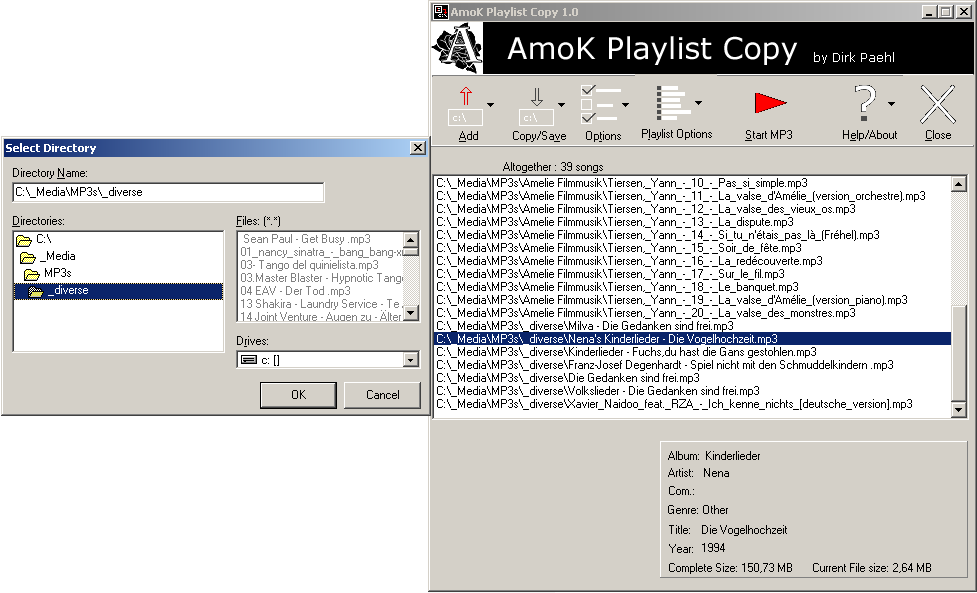Image resolution: width=977 pixels, height=593 pixels.
Task: Select 'Nena's Kinderlieder - Die Vogelhochzeit.mp3'
Action: pyautogui.click(x=692, y=339)
